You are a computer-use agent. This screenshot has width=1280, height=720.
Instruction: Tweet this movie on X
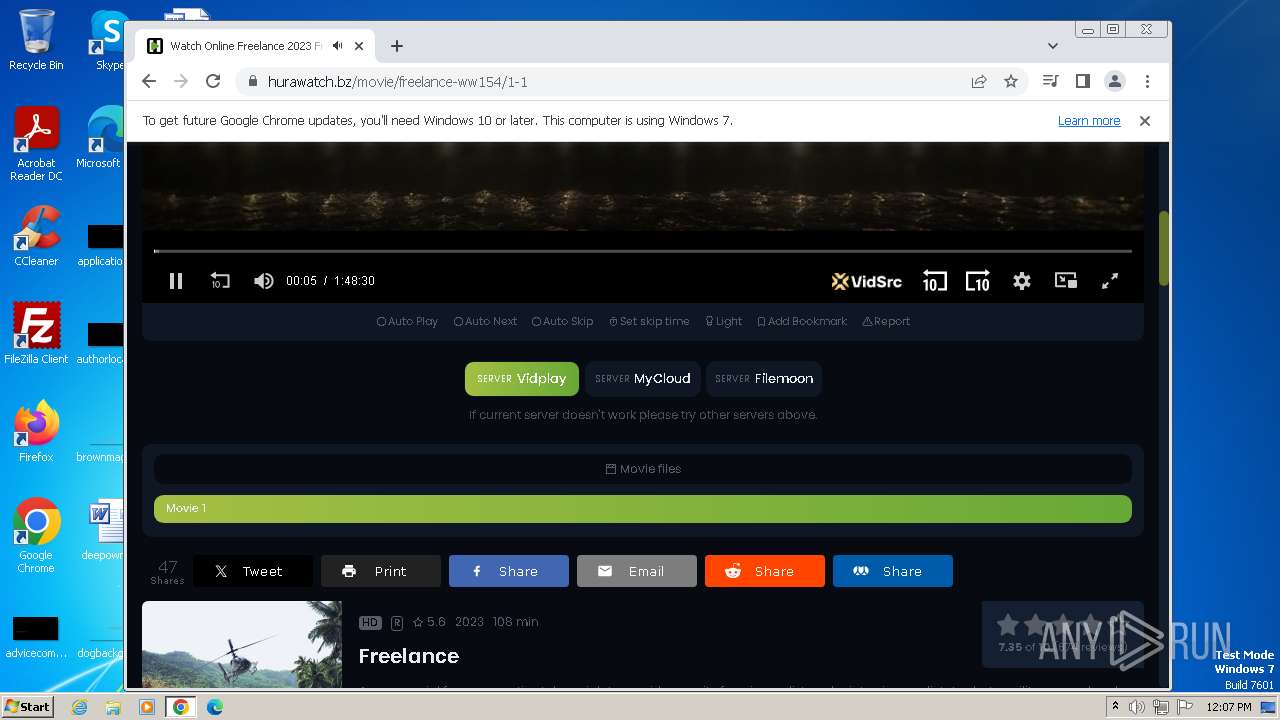(x=253, y=571)
